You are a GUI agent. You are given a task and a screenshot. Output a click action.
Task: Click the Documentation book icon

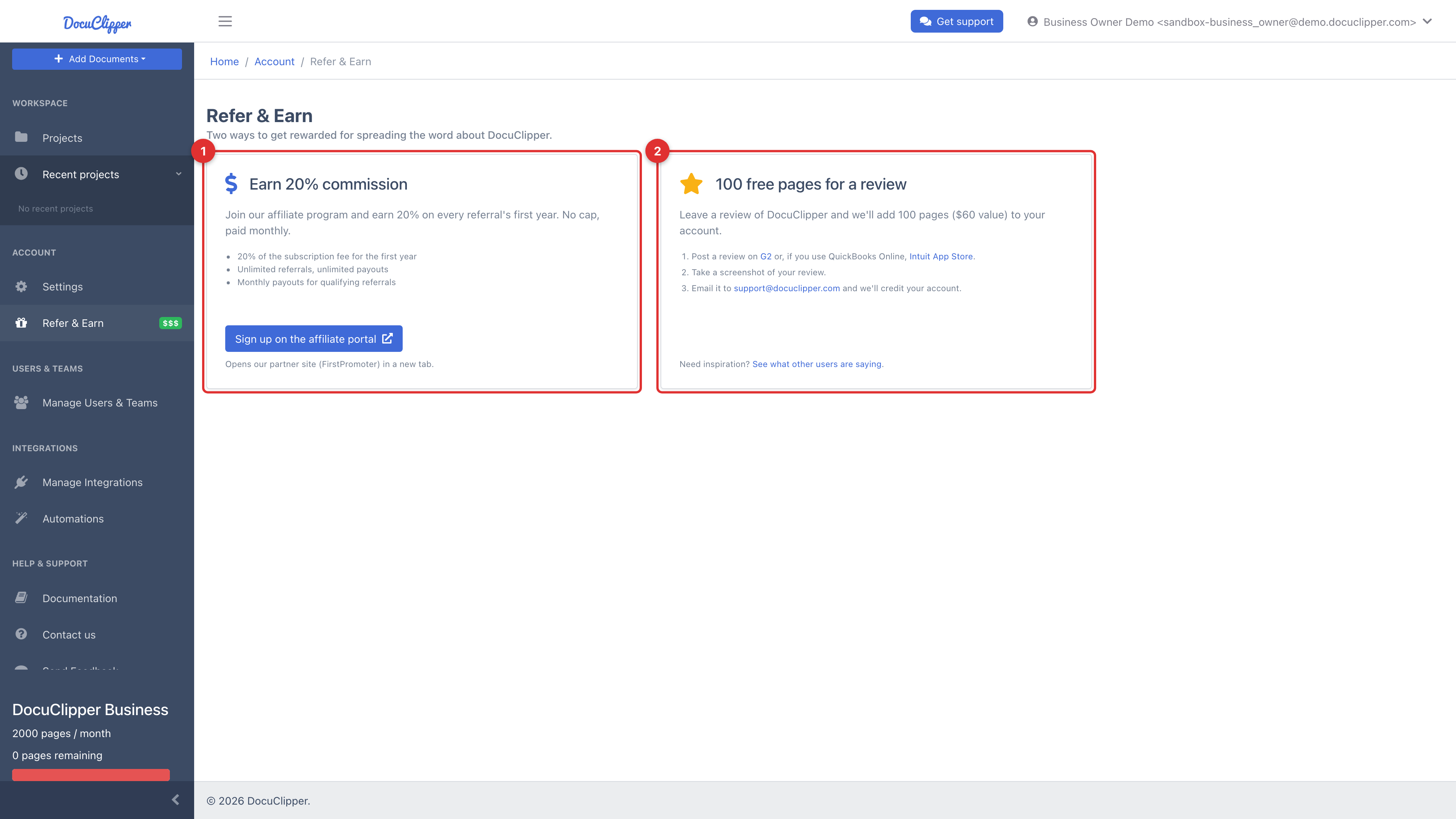pyautogui.click(x=21, y=598)
